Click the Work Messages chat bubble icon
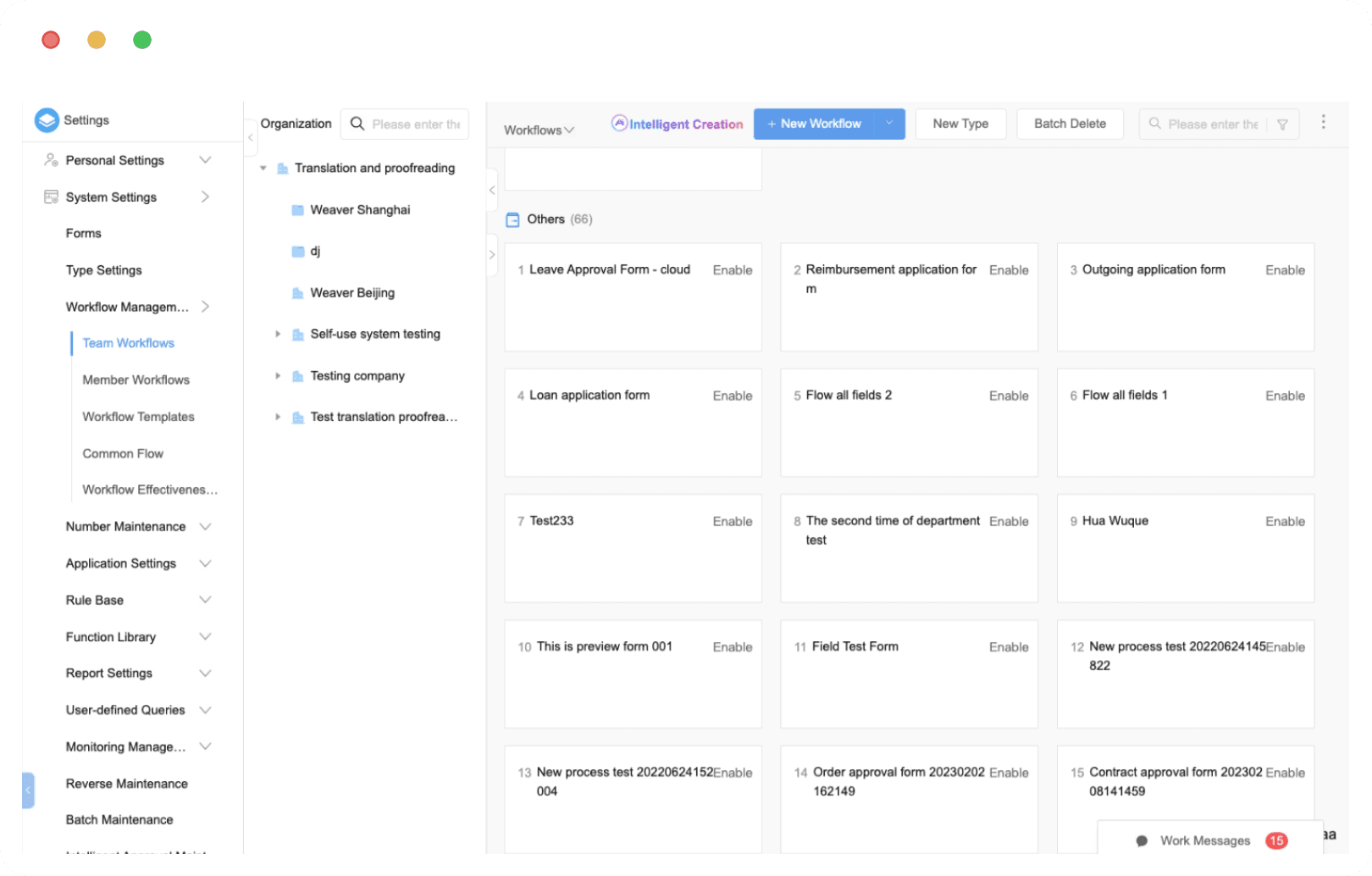The image size is (1372, 876). pyautogui.click(x=1142, y=840)
